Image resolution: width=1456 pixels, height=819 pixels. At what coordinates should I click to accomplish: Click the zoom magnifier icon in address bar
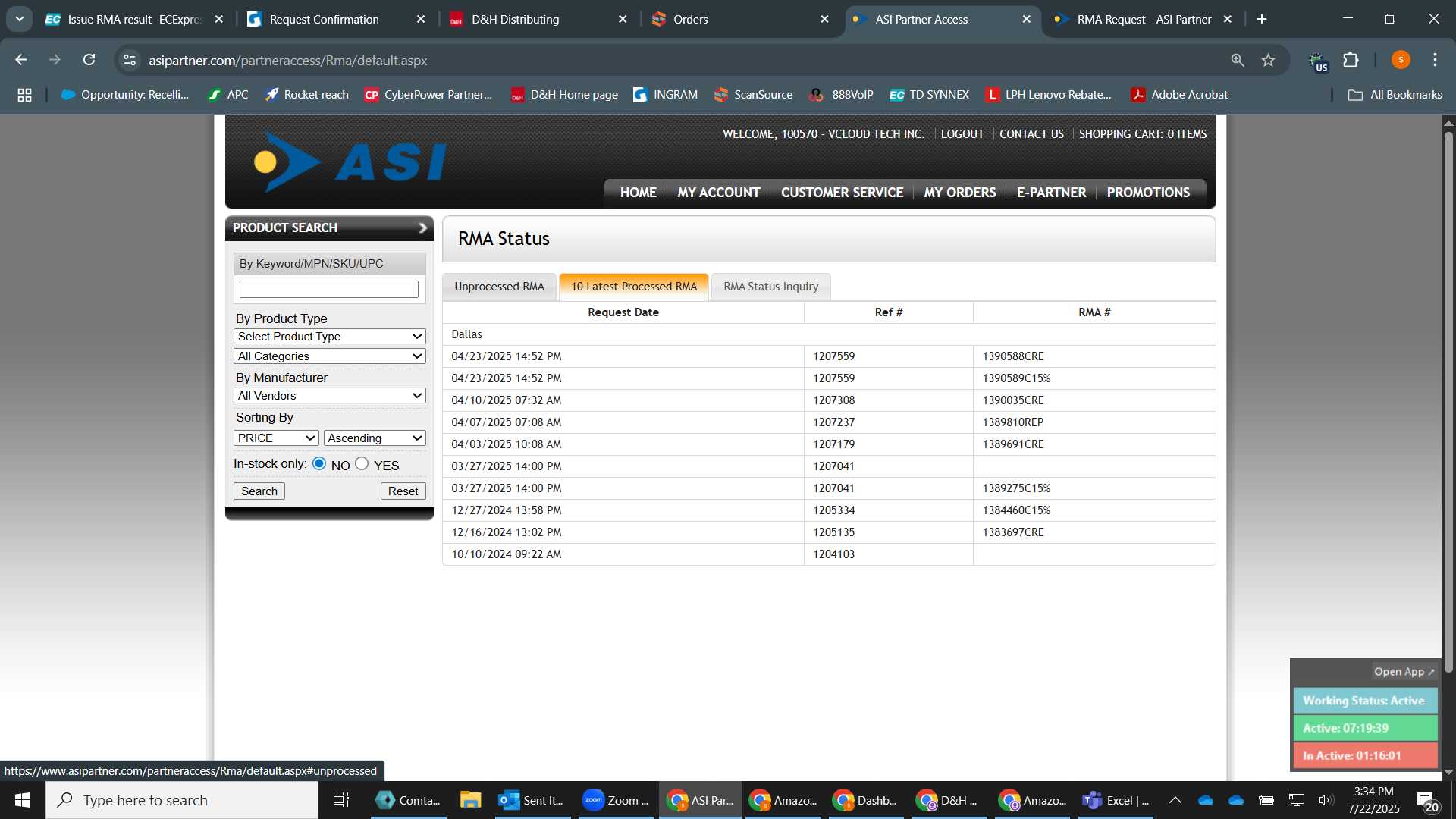click(x=1238, y=60)
